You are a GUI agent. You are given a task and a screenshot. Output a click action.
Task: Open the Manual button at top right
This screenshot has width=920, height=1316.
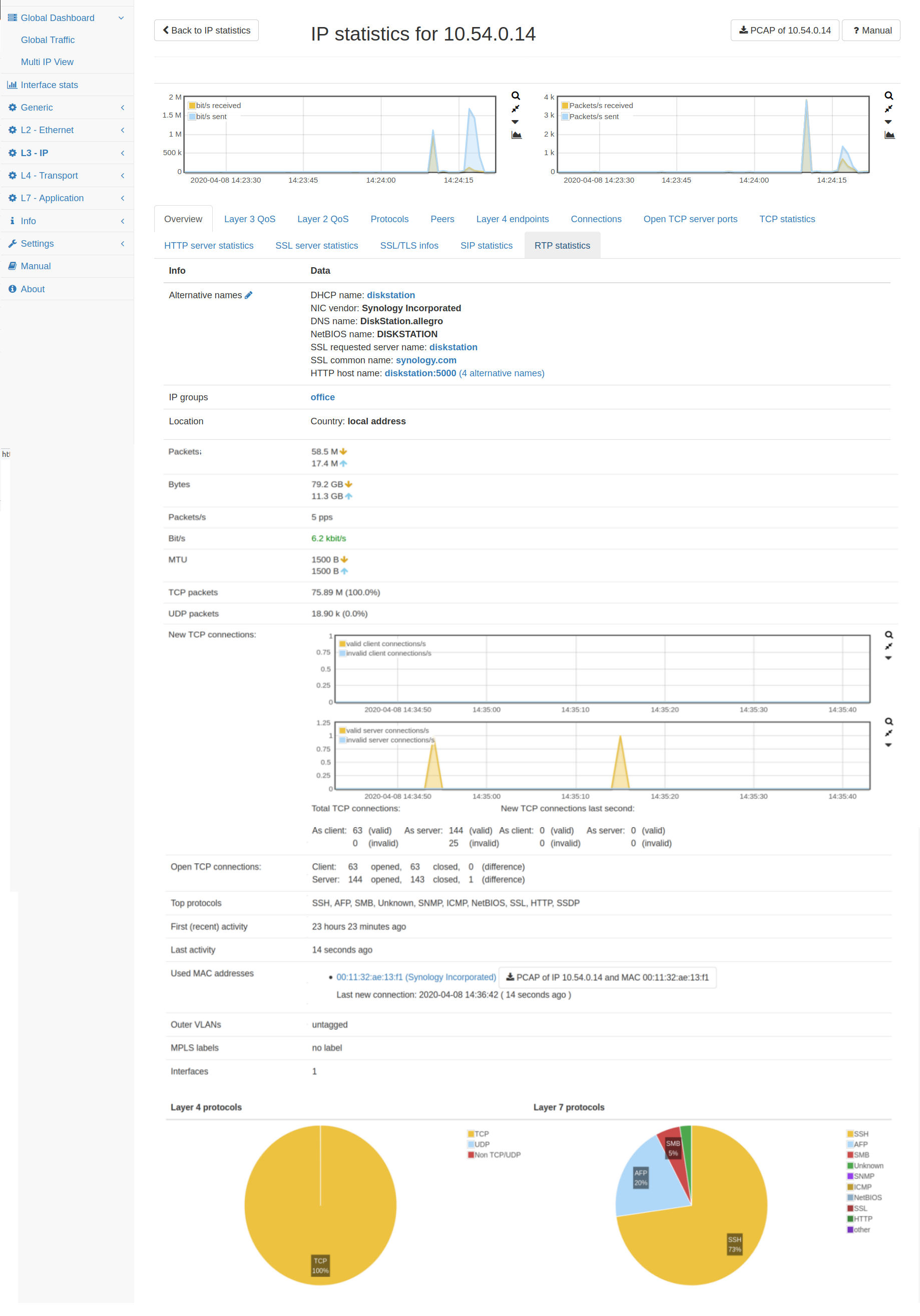pyautogui.click(x=871, y=31)
